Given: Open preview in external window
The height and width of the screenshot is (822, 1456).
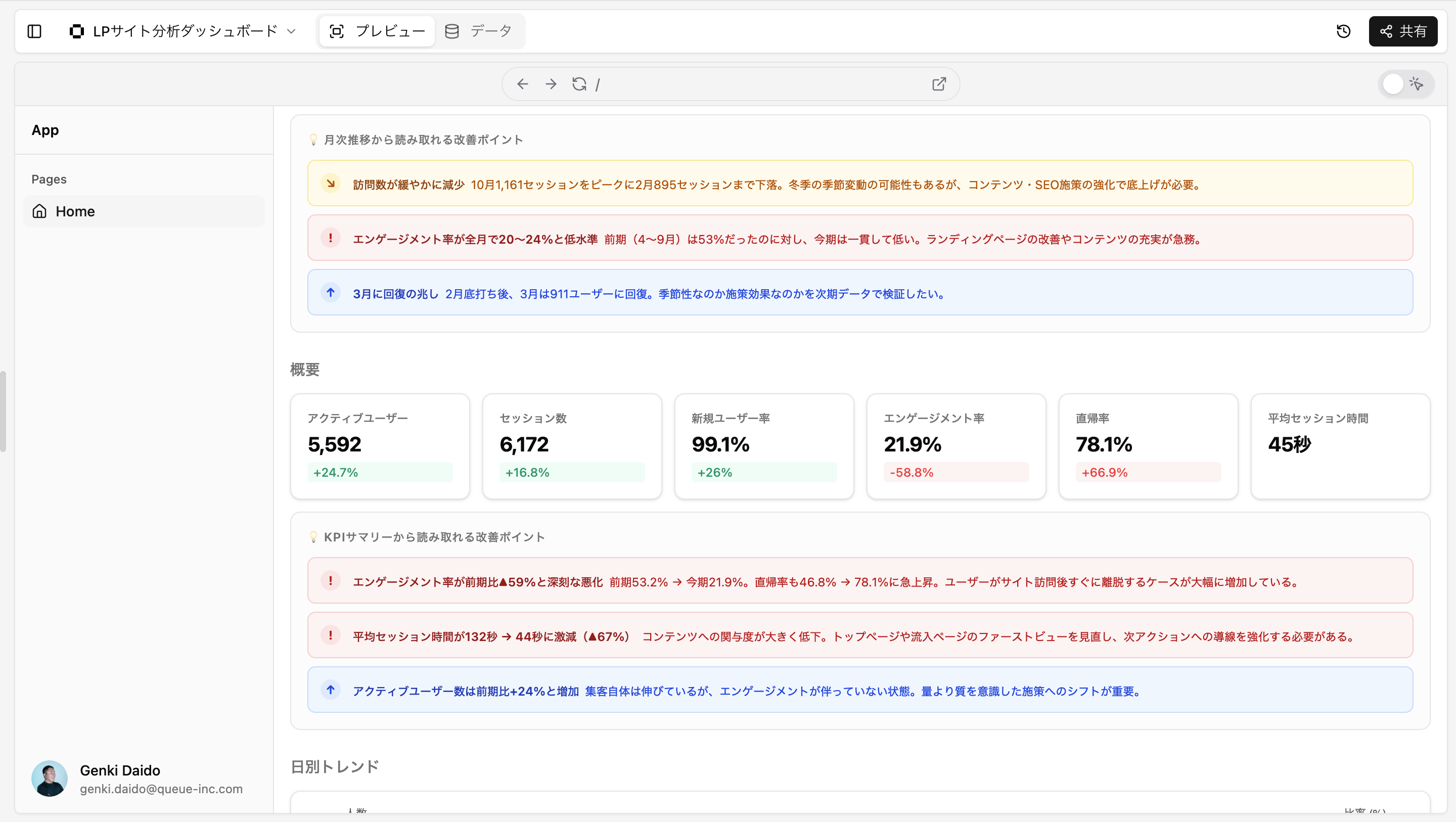Looking at the screenshot, I should click(x=939, y=84).
